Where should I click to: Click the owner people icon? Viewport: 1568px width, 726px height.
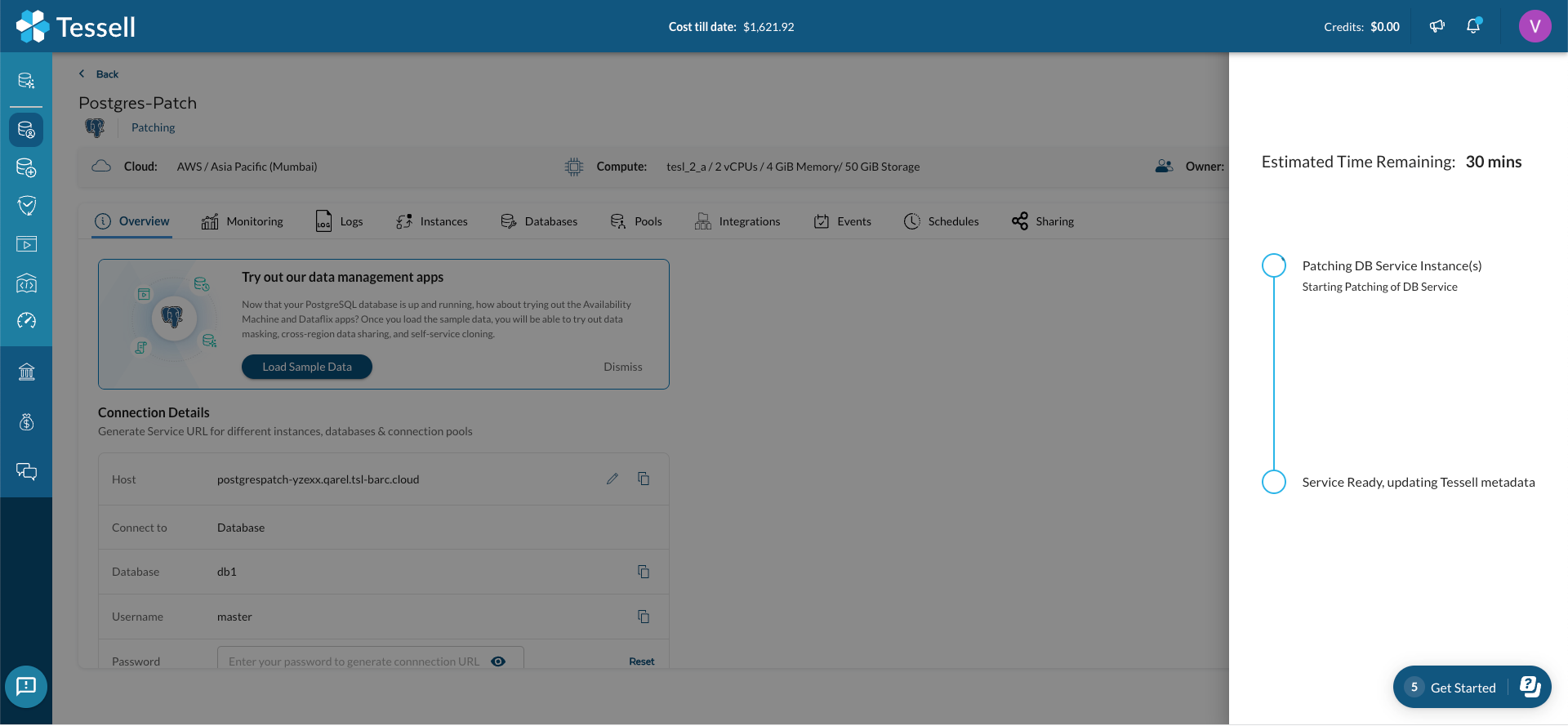[x=1165, y=166]
